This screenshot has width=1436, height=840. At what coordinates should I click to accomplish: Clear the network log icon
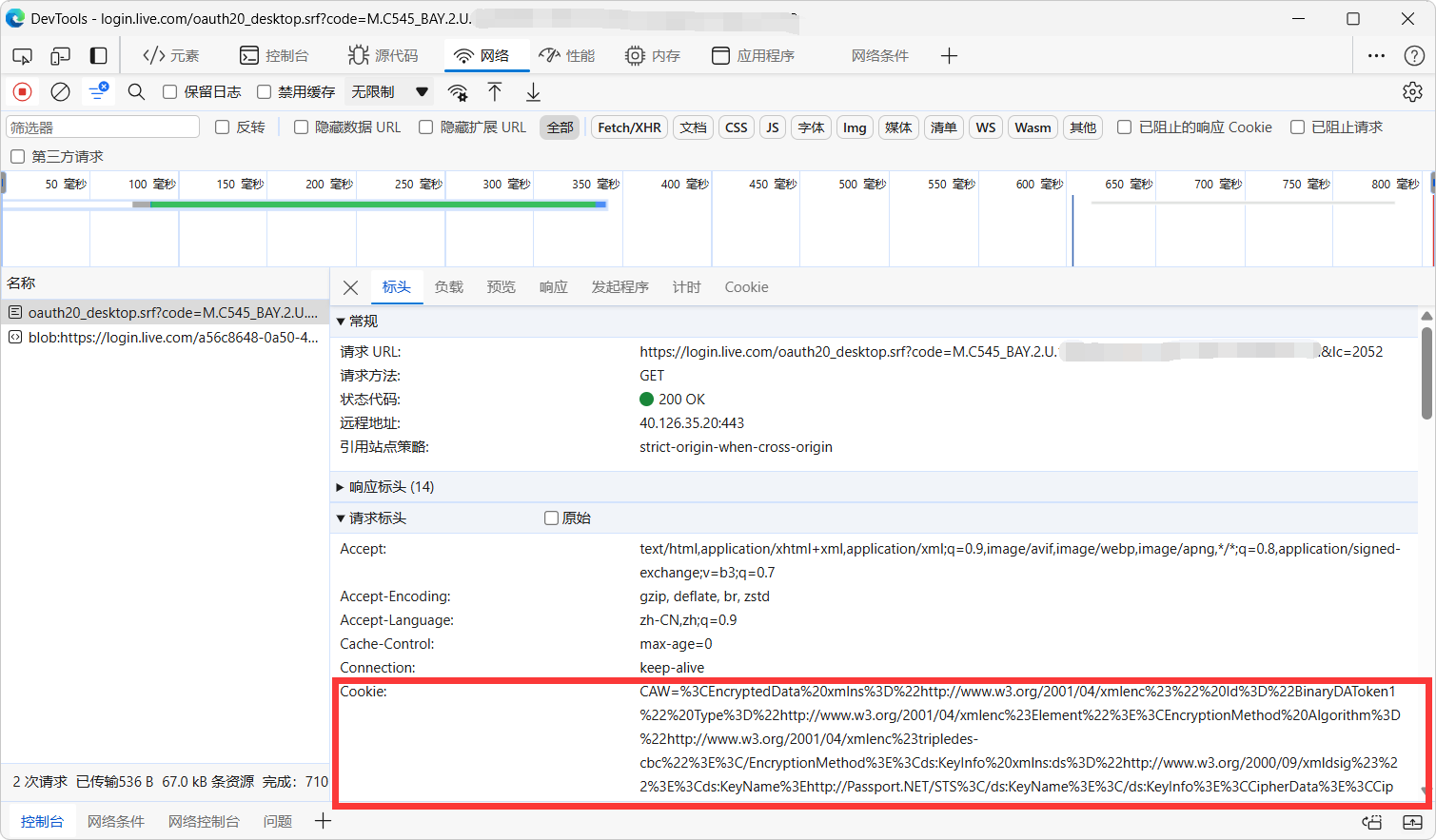point(60,91)
